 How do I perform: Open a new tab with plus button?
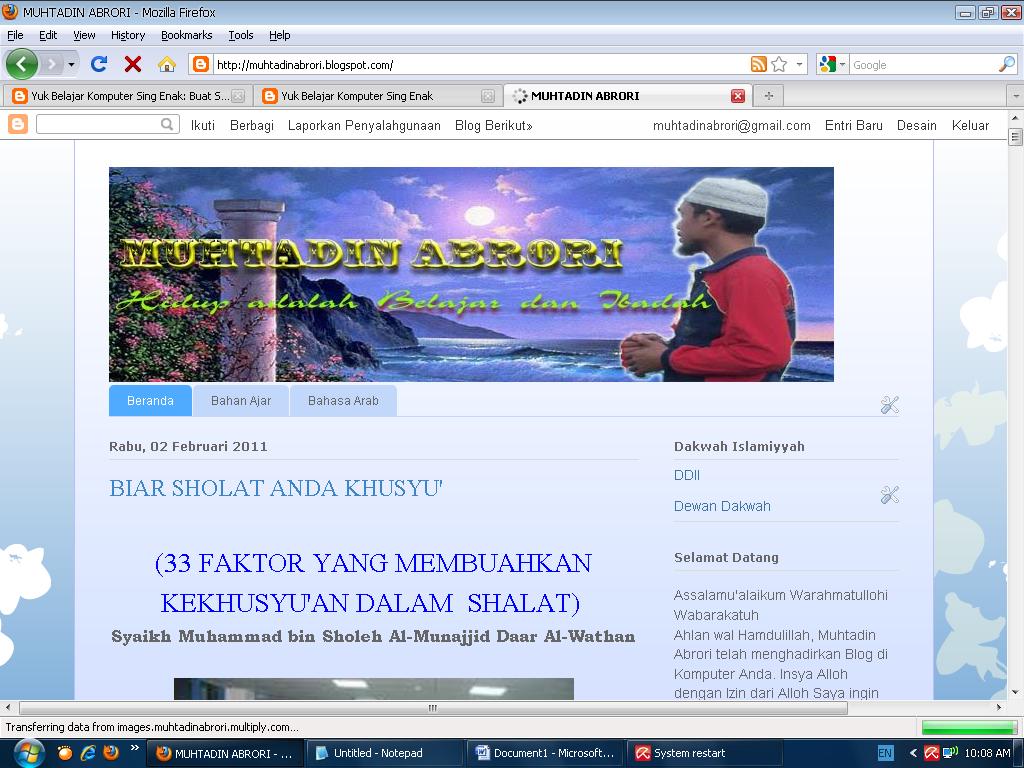click(769, 96)
